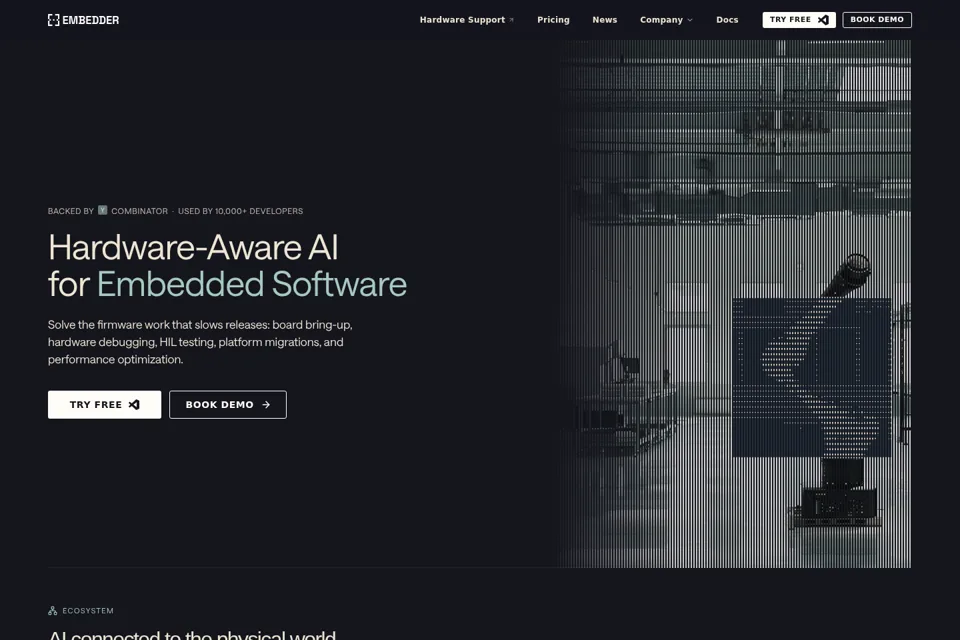Open the Docs link
Screen dimensions: 960x640
point(727,20)
